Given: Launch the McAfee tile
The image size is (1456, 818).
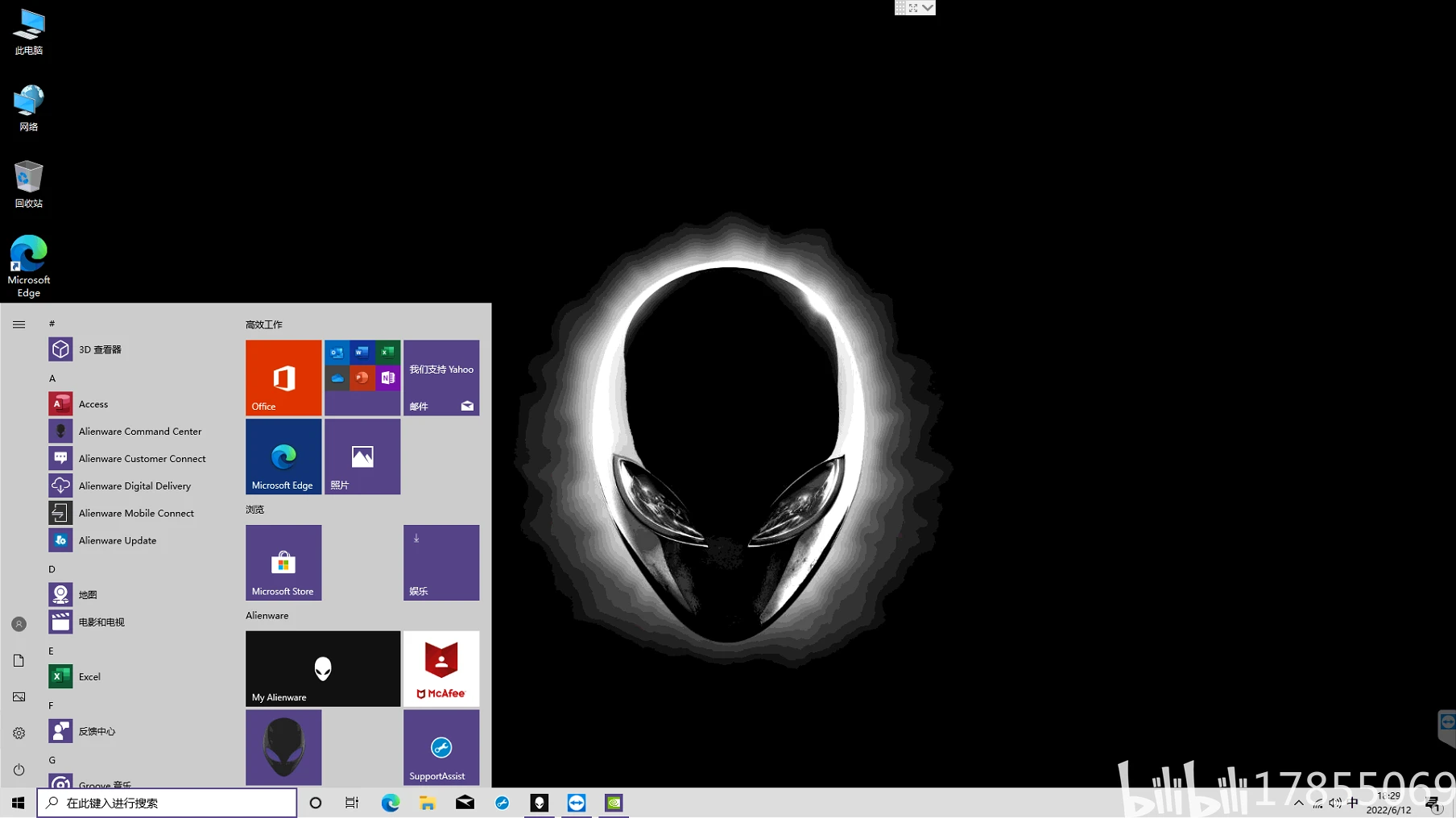Looking at the screenshot, I should pyautogui.click(x=441, y=668).
